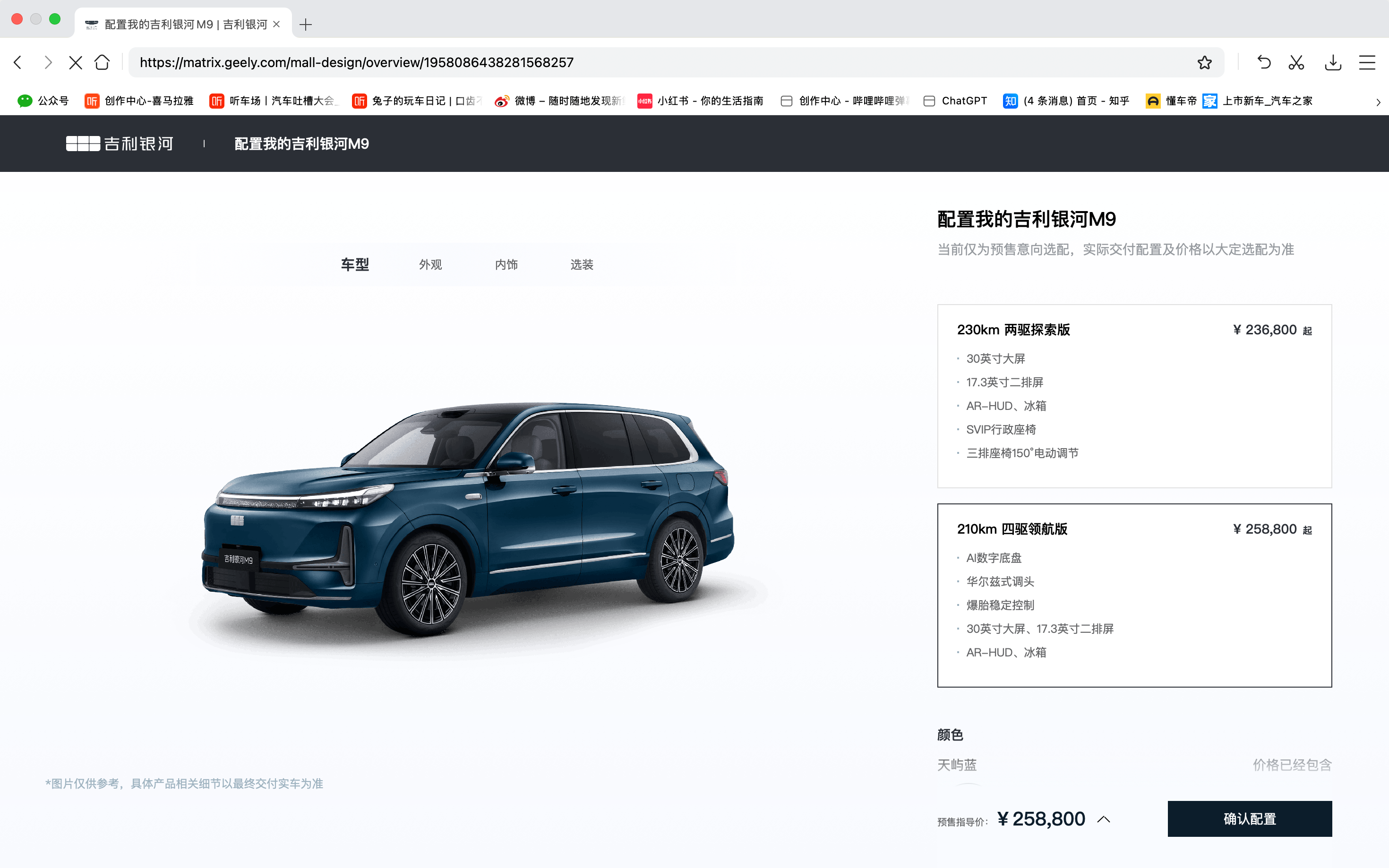The height and width of the screenshot is (868, 1389).
Task: Go to browser home page icon
Action: click(x=102, y=62)
